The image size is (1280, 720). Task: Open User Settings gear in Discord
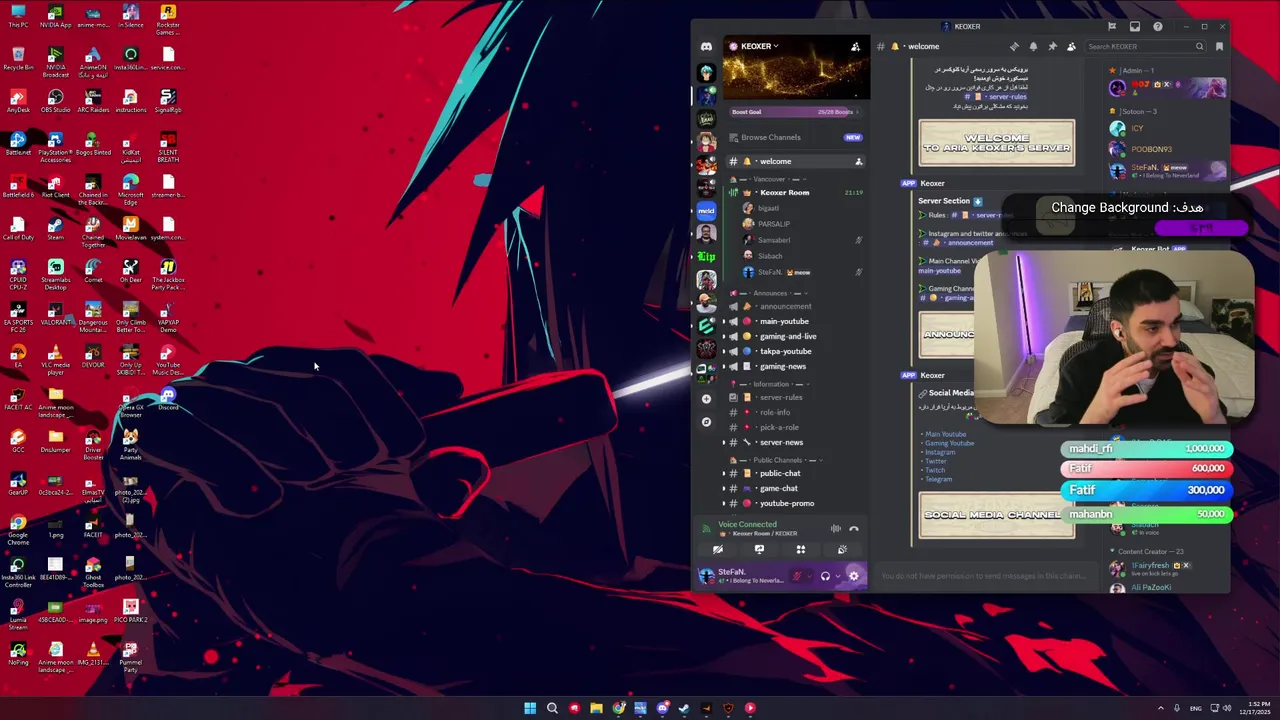[x=853, y=576]
